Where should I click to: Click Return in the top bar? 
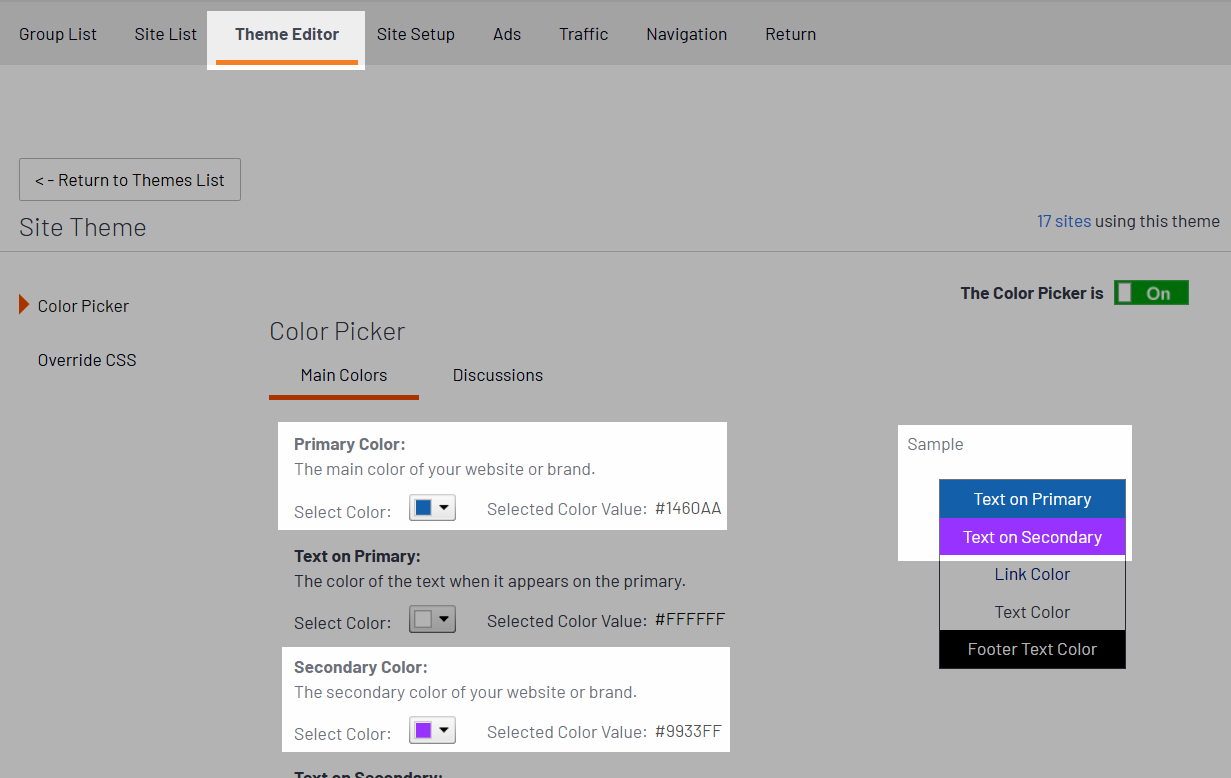point(790,34)
